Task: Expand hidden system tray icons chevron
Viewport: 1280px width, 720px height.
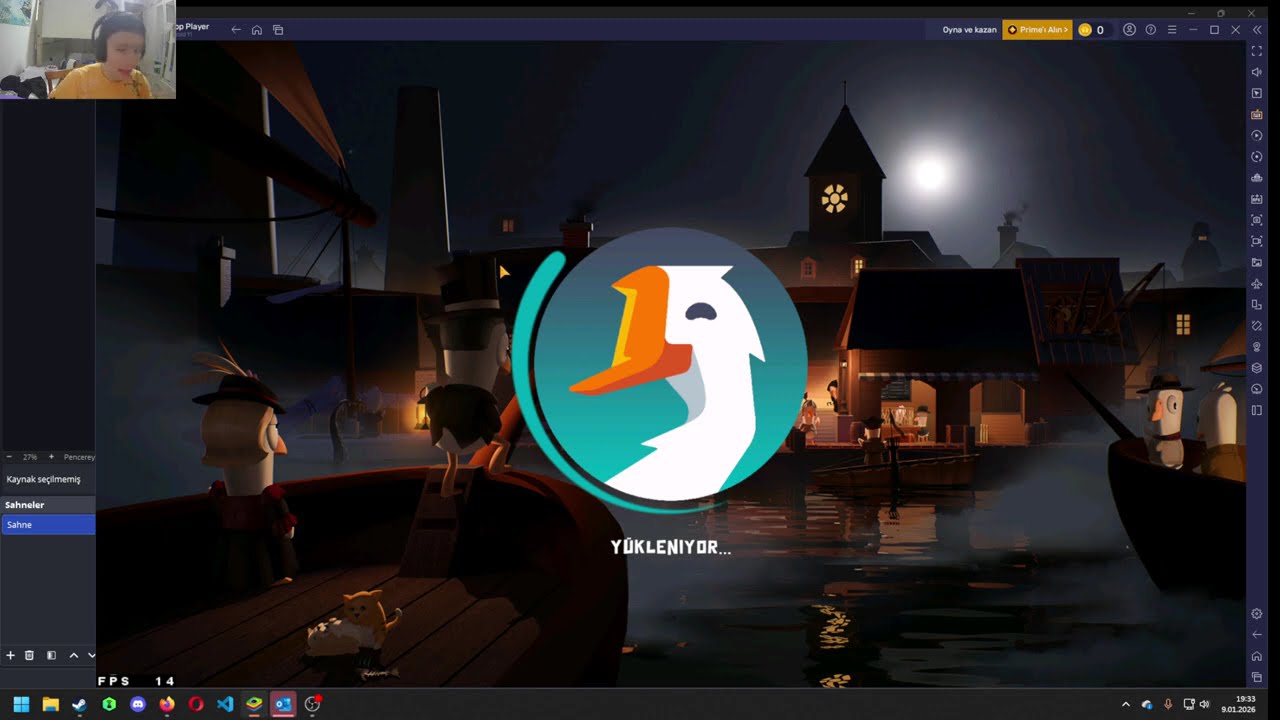Action: tap(1126, 704)
